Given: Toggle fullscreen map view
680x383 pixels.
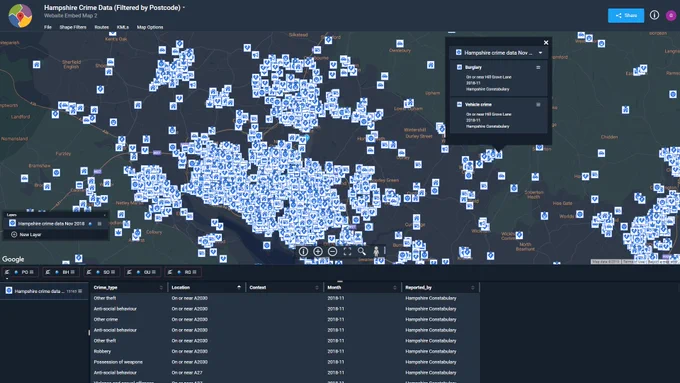Looking at the screenshot, I should point(347,251).
